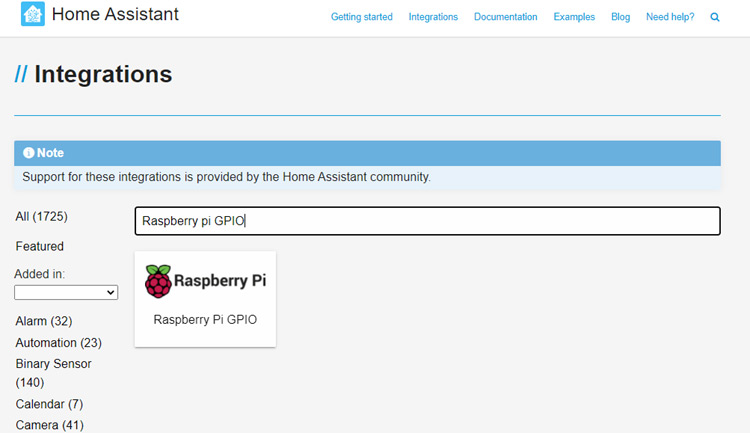750x433 pixels.
Task: Click the Note info circle icon
Action: coord(29,153)
